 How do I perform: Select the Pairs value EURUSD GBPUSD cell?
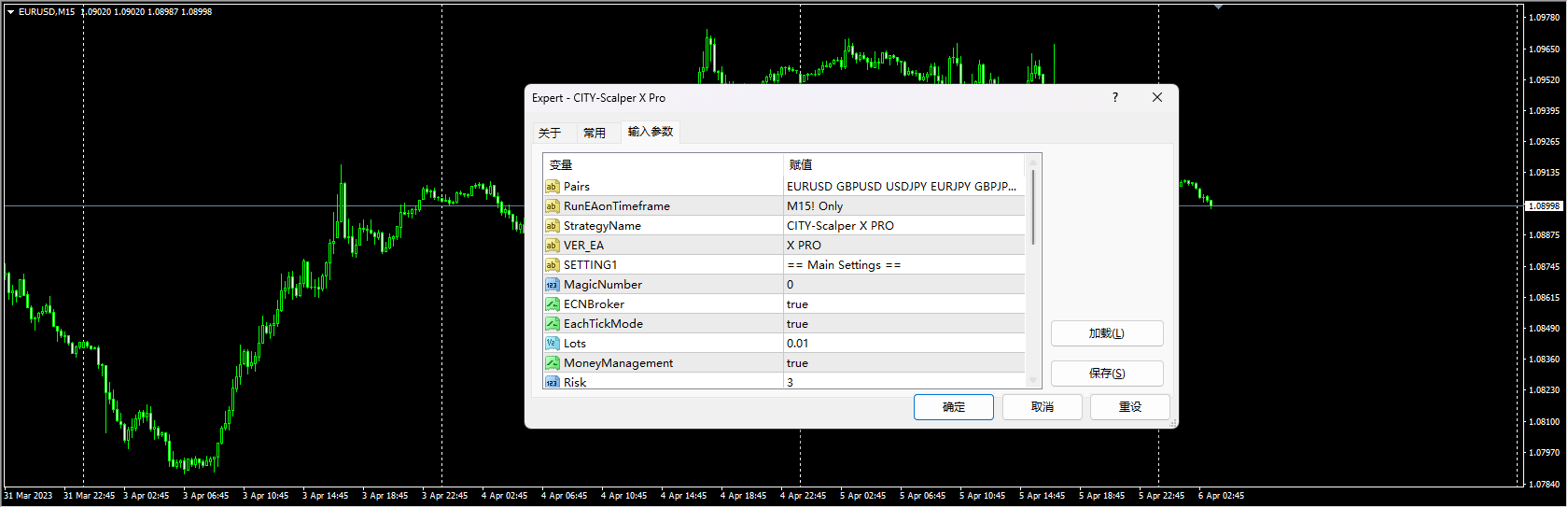pos(903,187)
